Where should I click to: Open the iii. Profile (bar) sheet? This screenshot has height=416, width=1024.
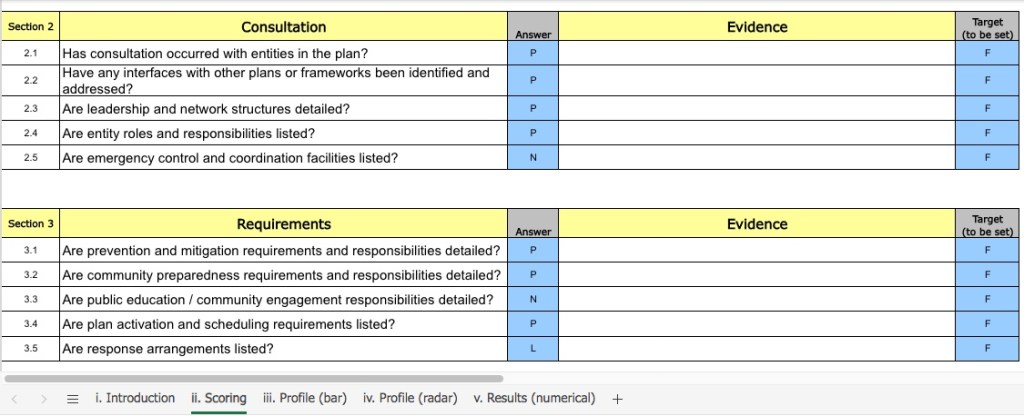[x=304, y=398]
